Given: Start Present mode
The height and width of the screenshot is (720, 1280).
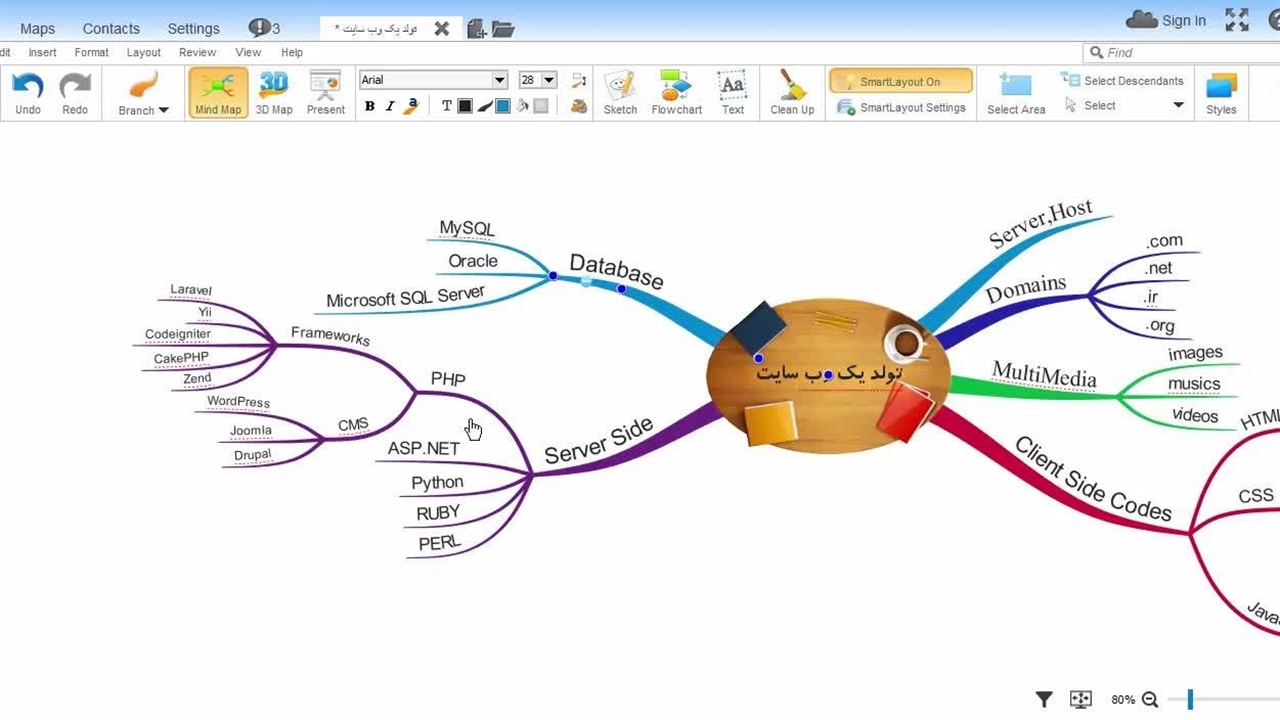Looking at the screenshot, I should [325, 92].
